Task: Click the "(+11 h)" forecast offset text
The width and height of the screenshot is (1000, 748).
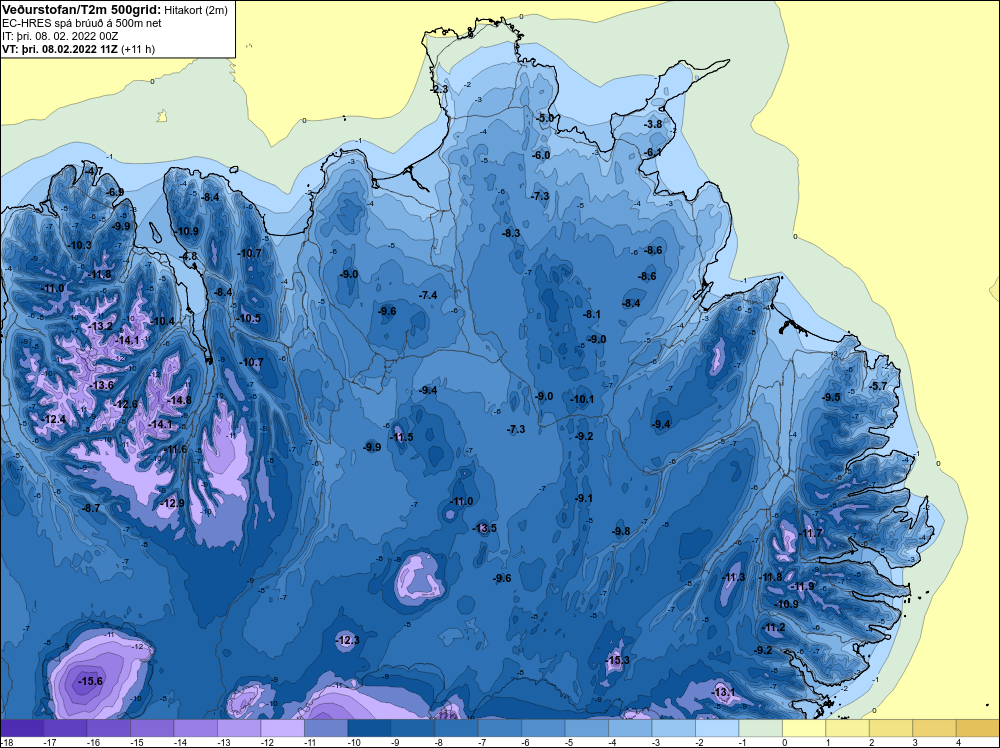Action: tap(138, 49)
